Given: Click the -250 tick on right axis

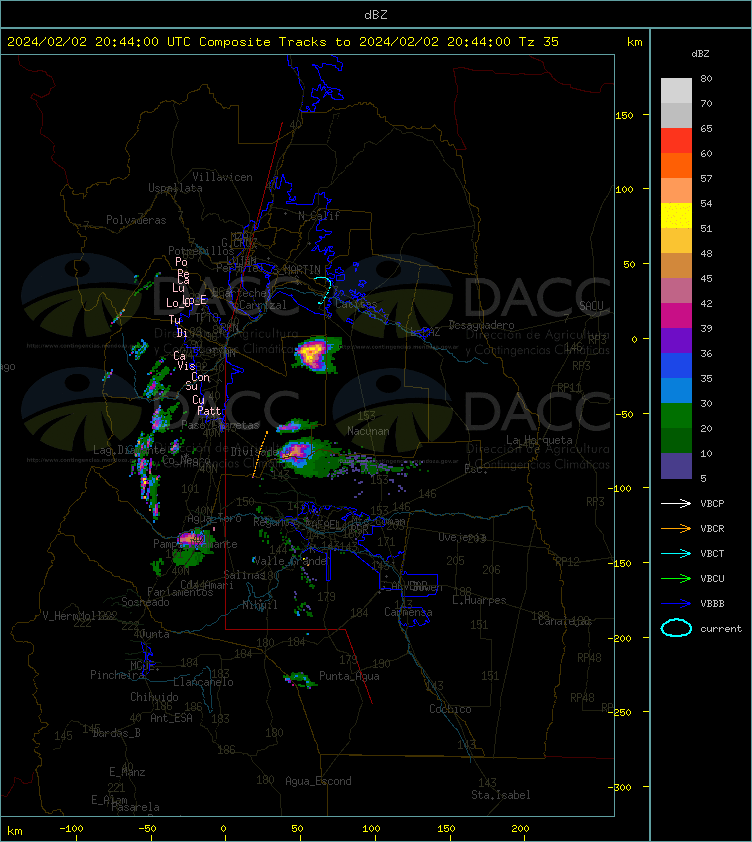Looking at the screenshot, I should (620, 712).
